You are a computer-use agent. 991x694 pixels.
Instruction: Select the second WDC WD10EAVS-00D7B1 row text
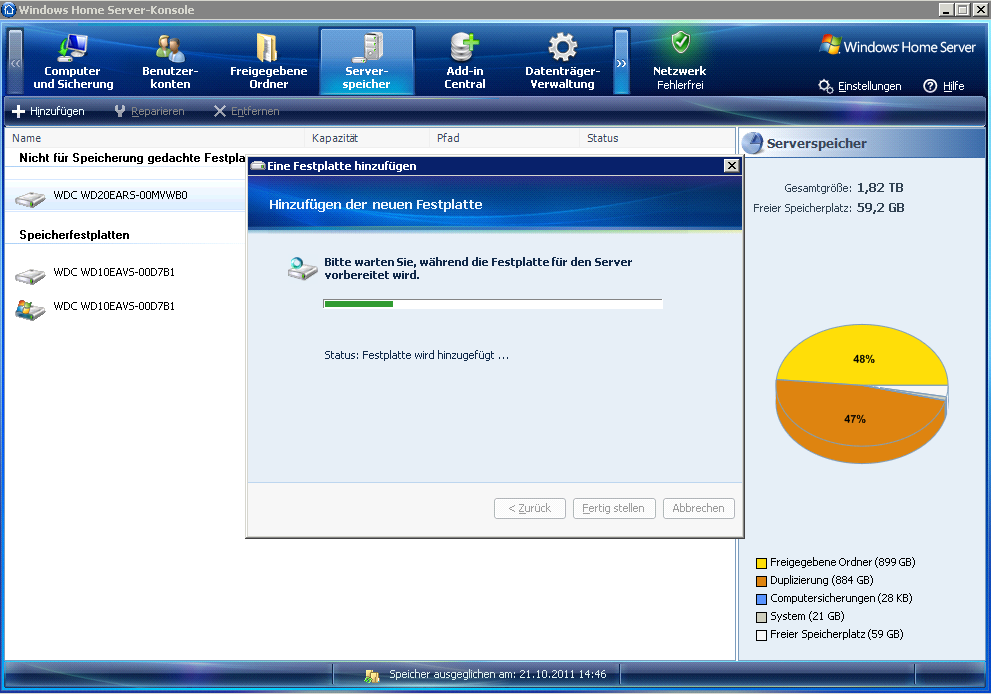[114, 307]
